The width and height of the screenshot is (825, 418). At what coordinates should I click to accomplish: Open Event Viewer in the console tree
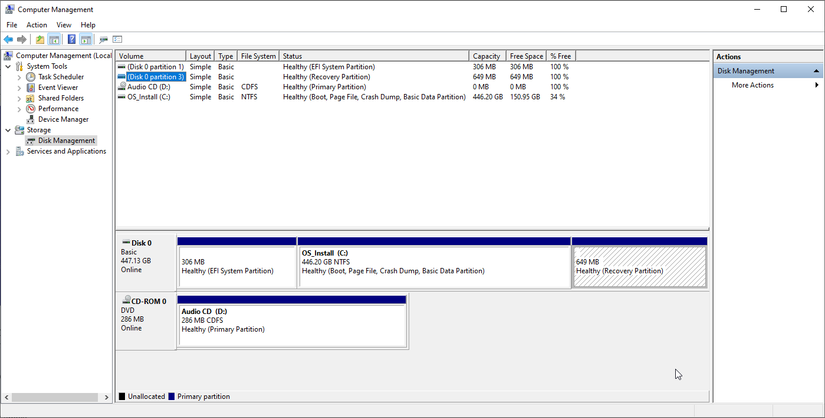point(60,87)
